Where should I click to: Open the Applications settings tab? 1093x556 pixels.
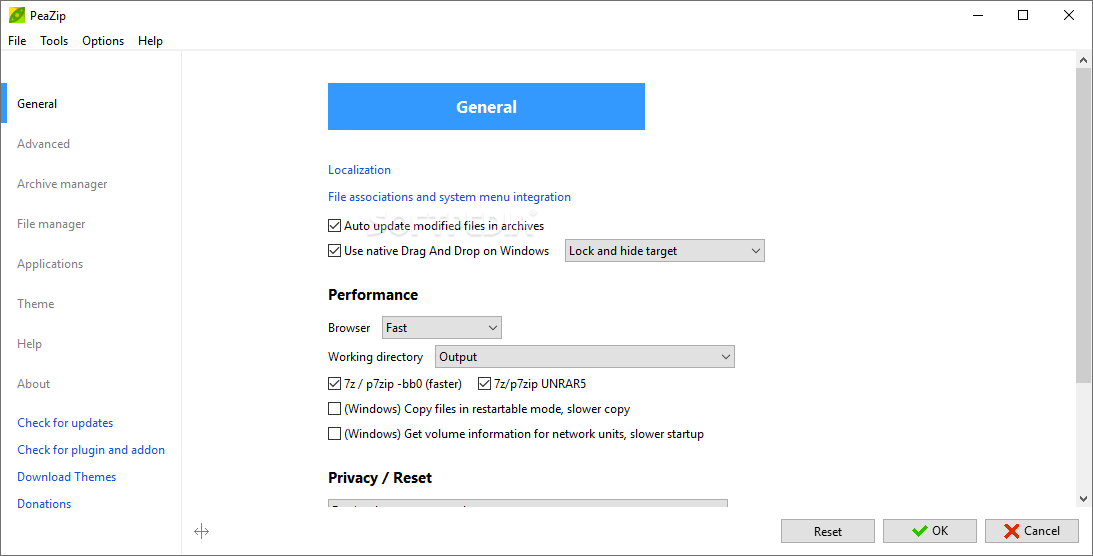(49, 263)
